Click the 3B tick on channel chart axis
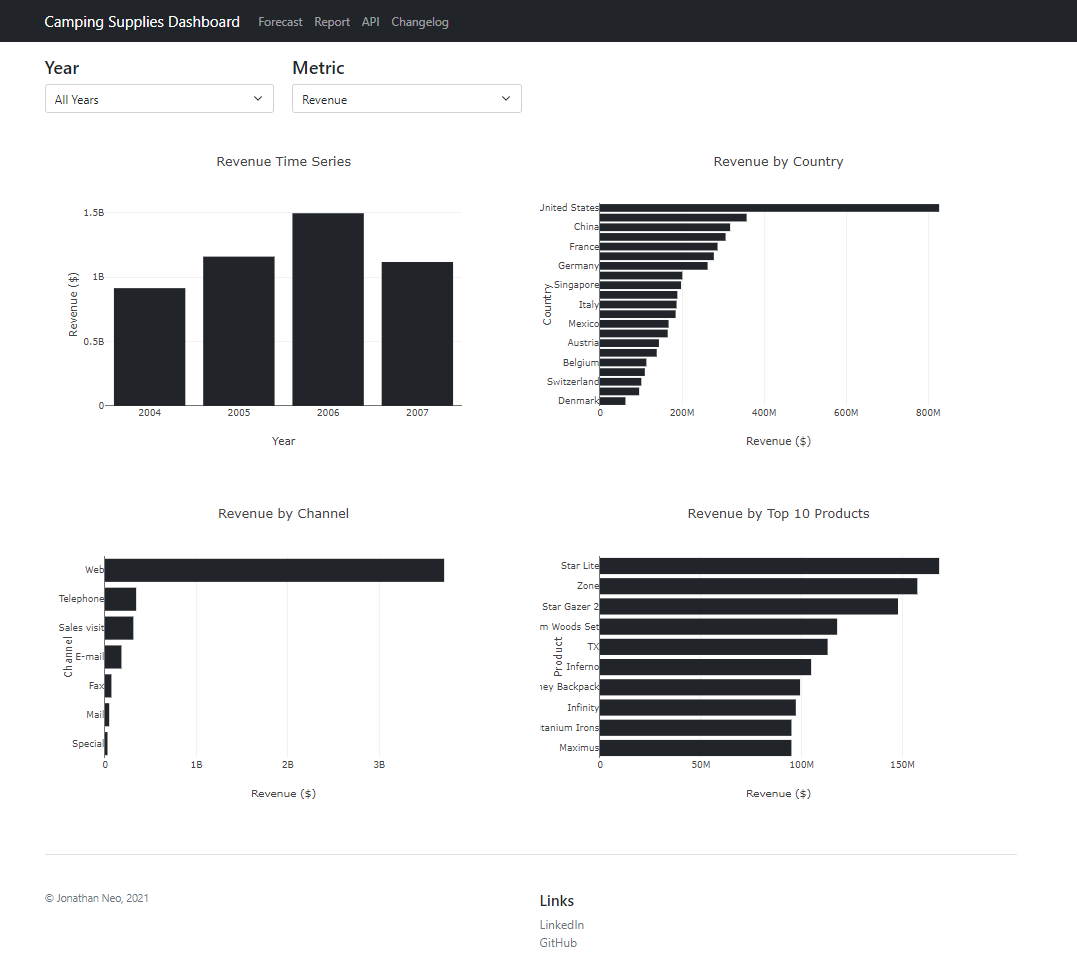 [x=379, y=765]
